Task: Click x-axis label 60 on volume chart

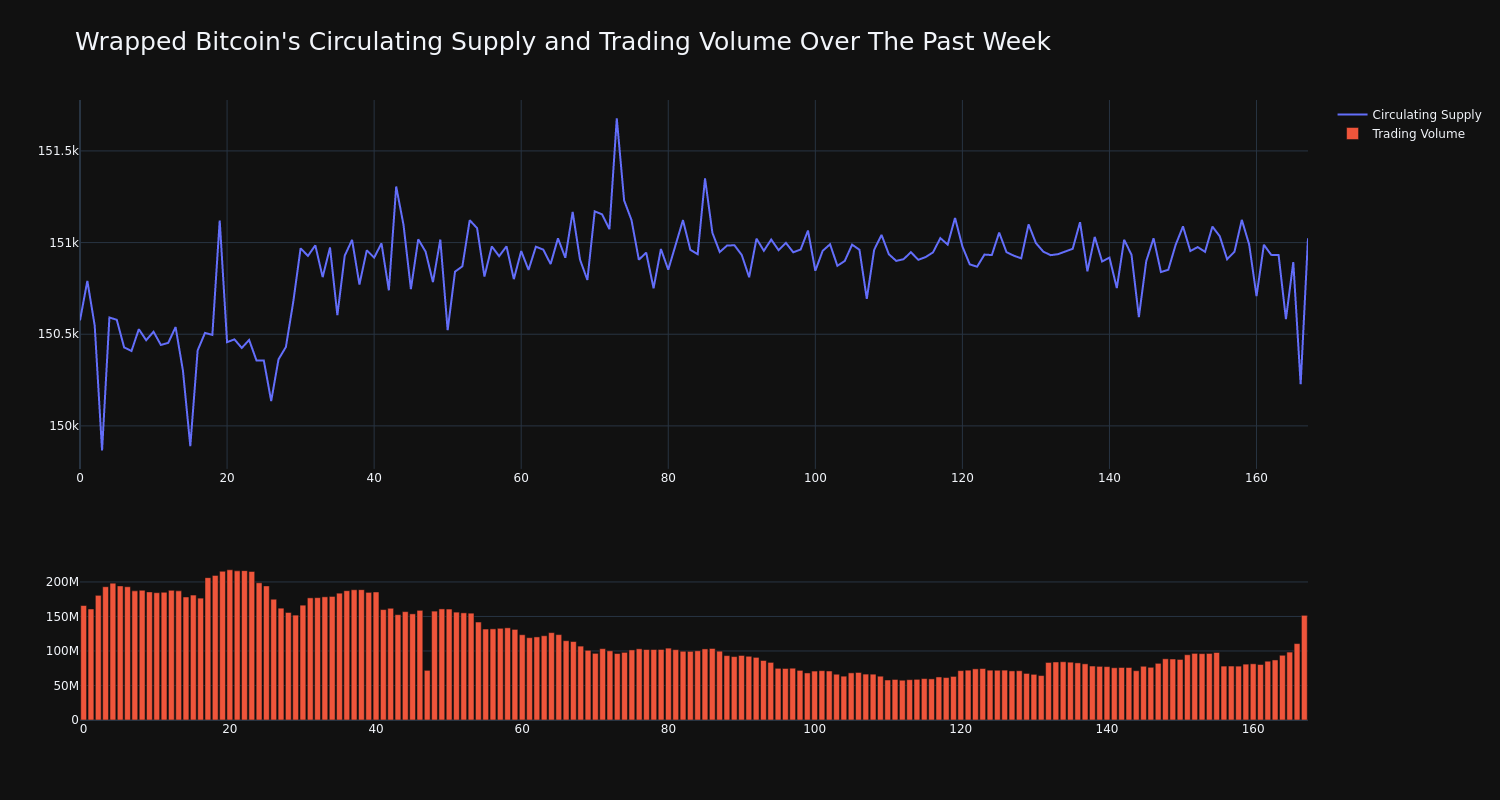Action: (x=522, y=729)
